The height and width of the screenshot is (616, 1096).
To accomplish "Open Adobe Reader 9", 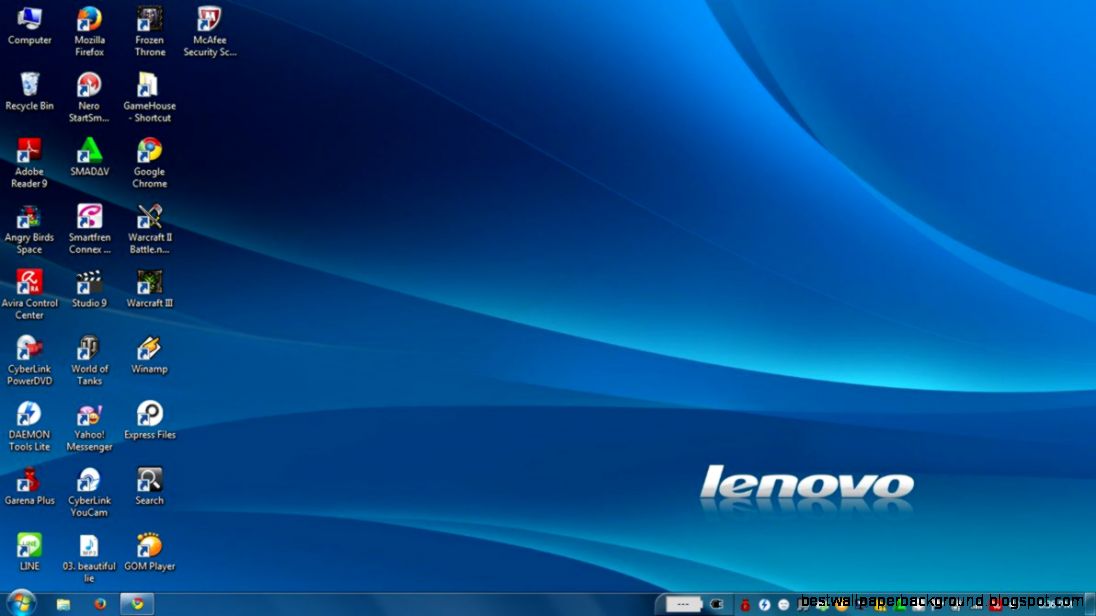I will [29, 164].
